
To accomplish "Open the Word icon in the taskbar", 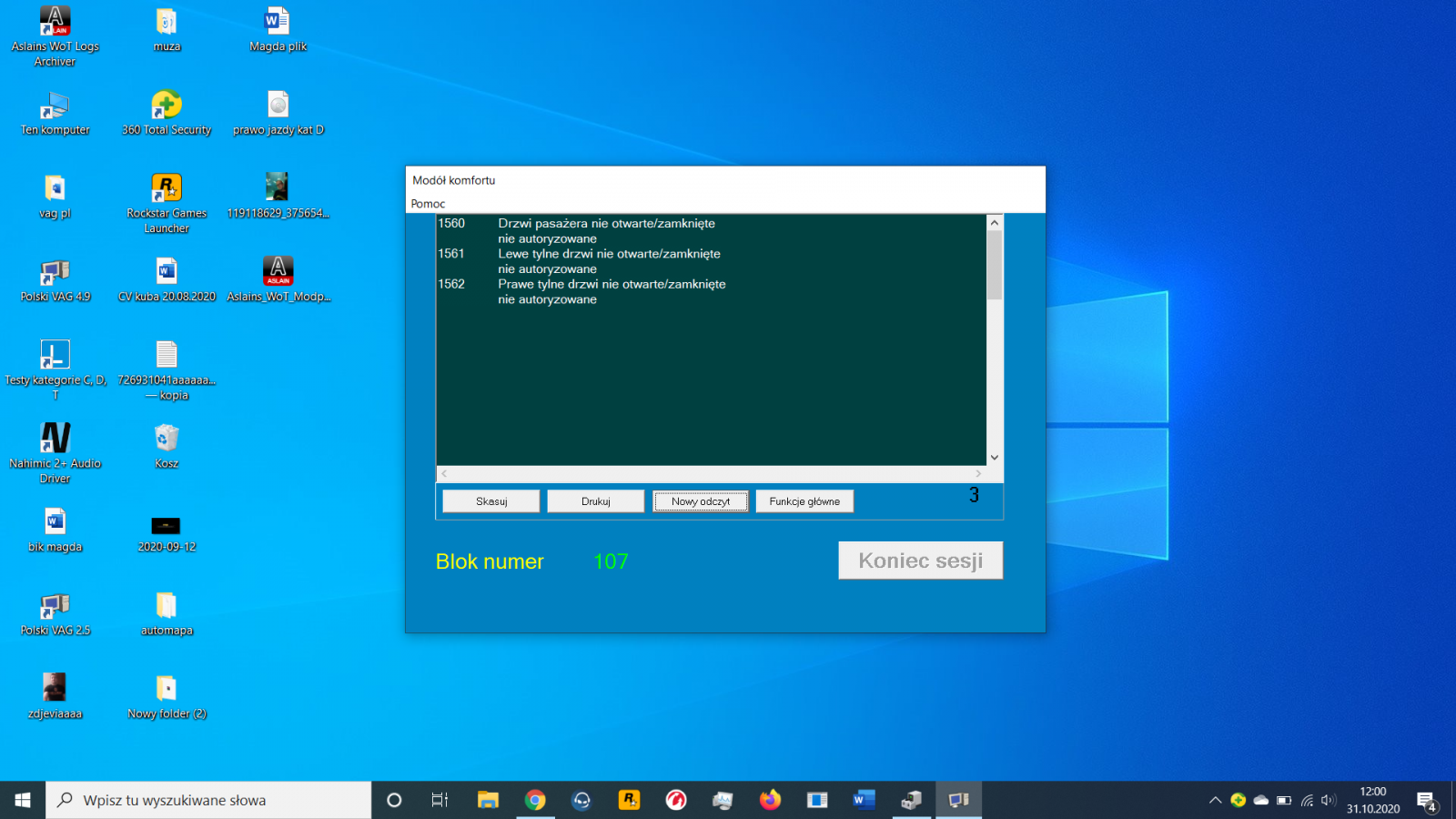I will (864, 800).
